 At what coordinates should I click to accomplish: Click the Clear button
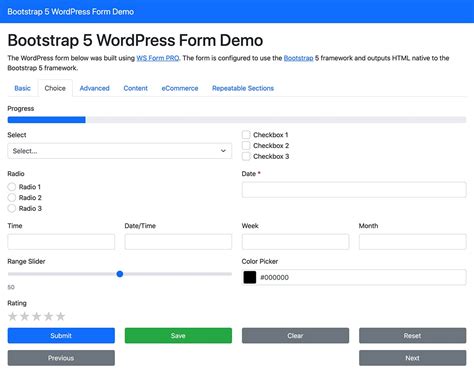click(295, 335)
